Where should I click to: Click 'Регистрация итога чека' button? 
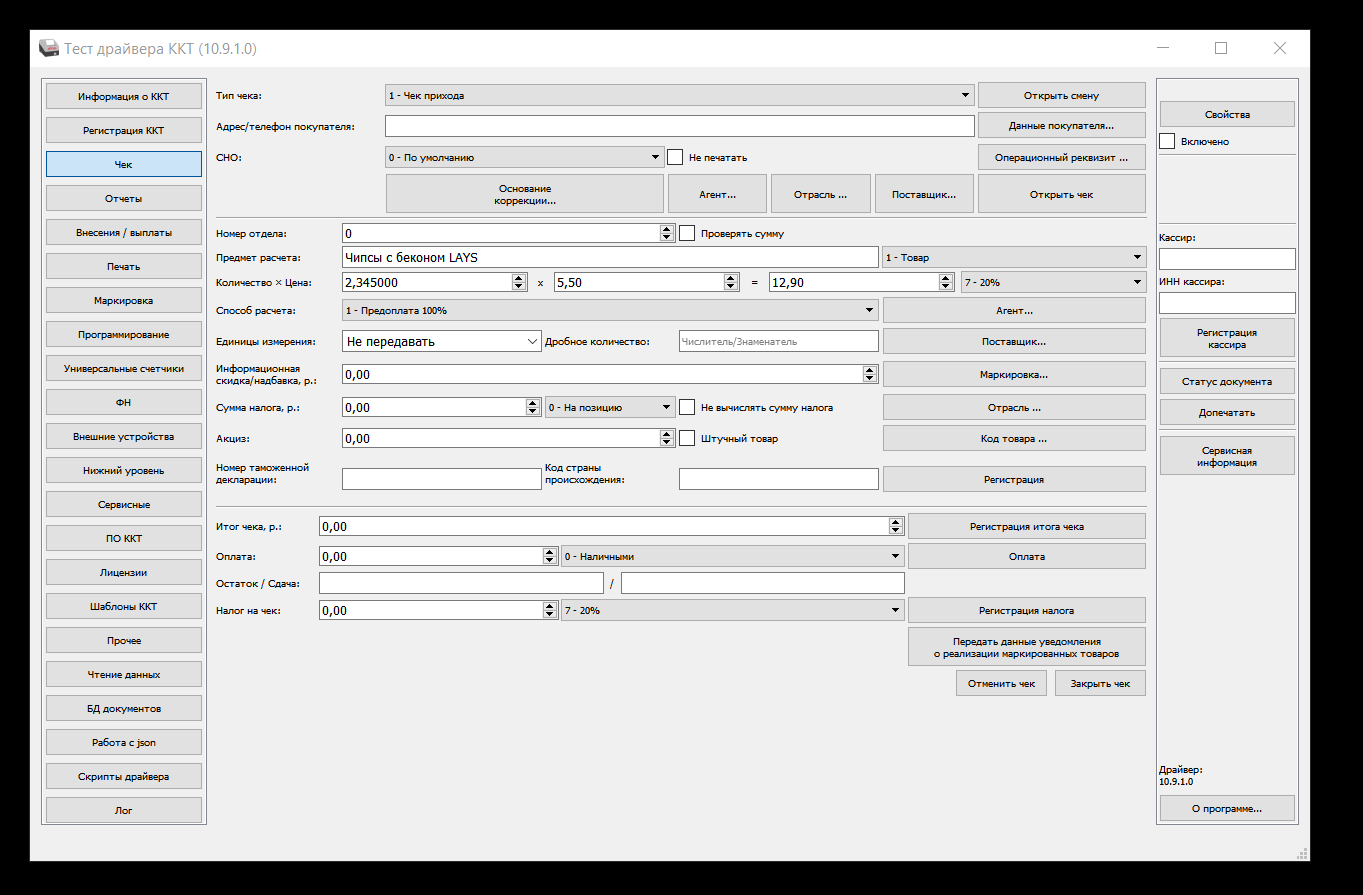[1027, 526]
